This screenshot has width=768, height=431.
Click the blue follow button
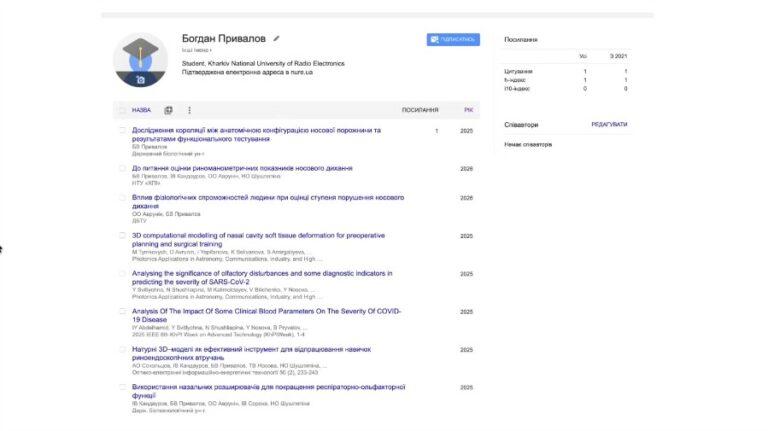click(453, 39)
